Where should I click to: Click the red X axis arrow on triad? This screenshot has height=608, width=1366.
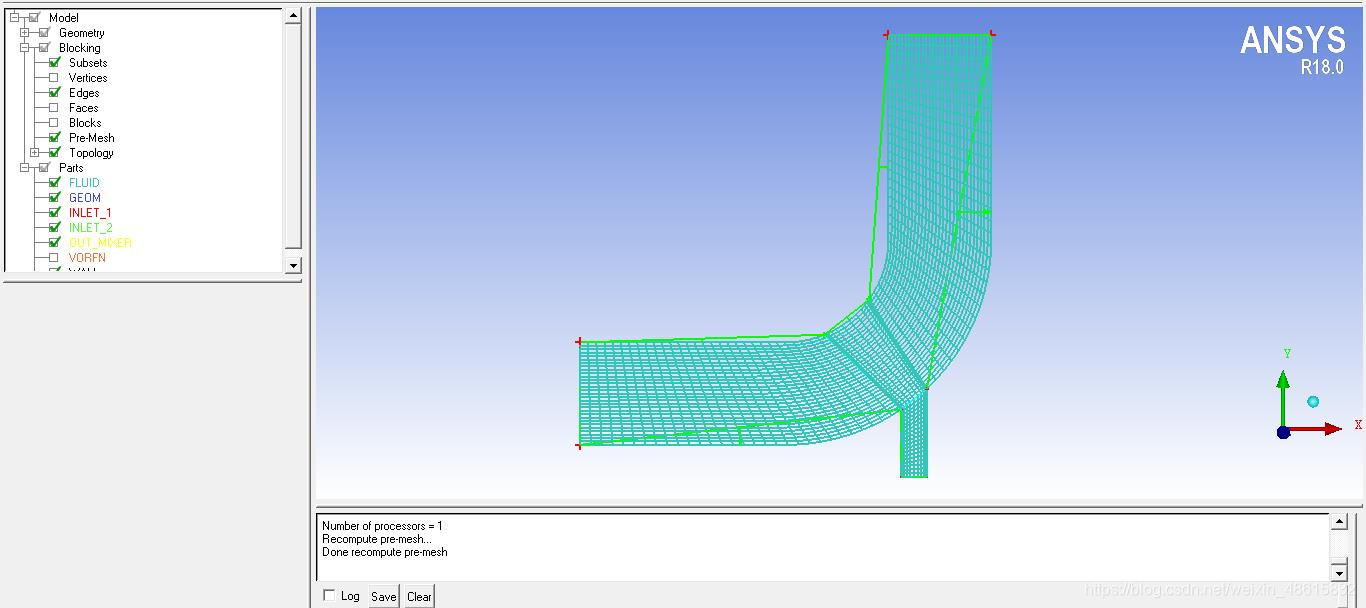click(x=1331, y=429)
